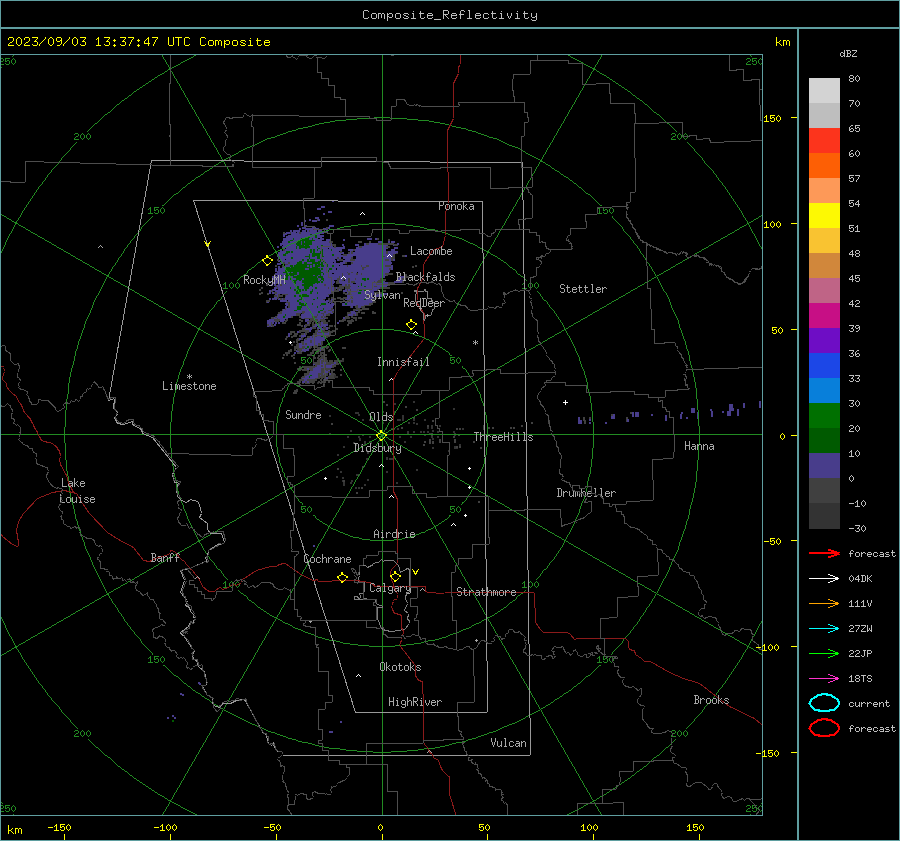Select the magenta 39-42 dBZ swatch
900x841 pixels.
pyautogui.click(x=824, y=316)
